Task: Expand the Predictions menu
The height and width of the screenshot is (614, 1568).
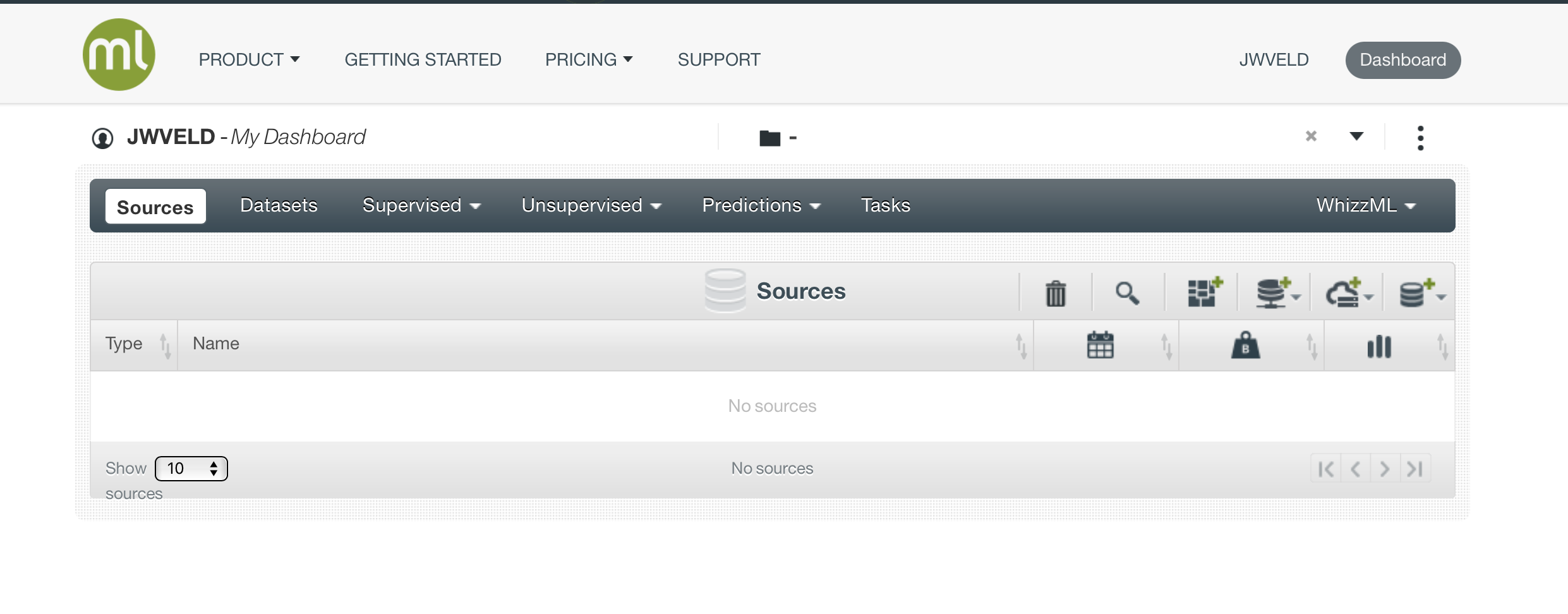Action: [761, 205]
